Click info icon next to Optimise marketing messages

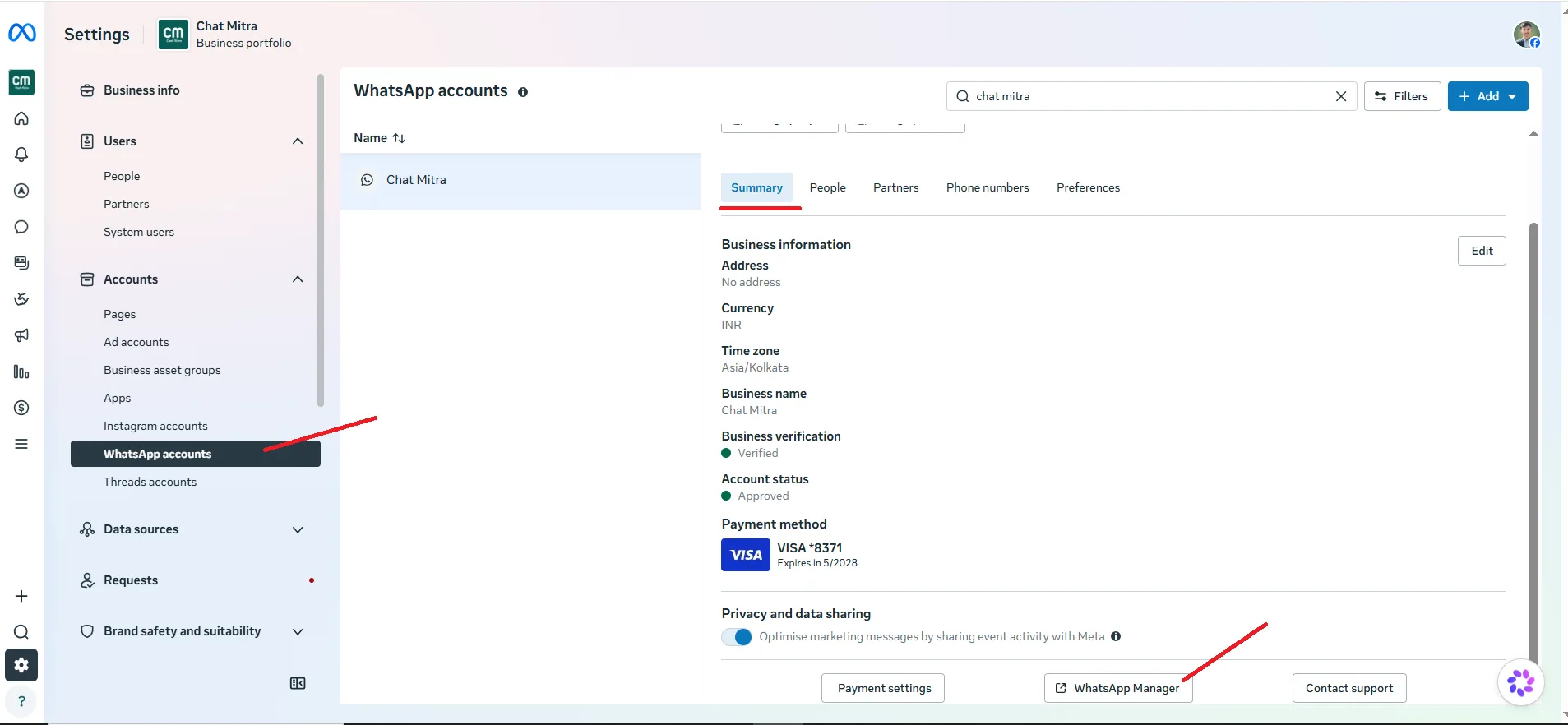tap(1116, 636)
